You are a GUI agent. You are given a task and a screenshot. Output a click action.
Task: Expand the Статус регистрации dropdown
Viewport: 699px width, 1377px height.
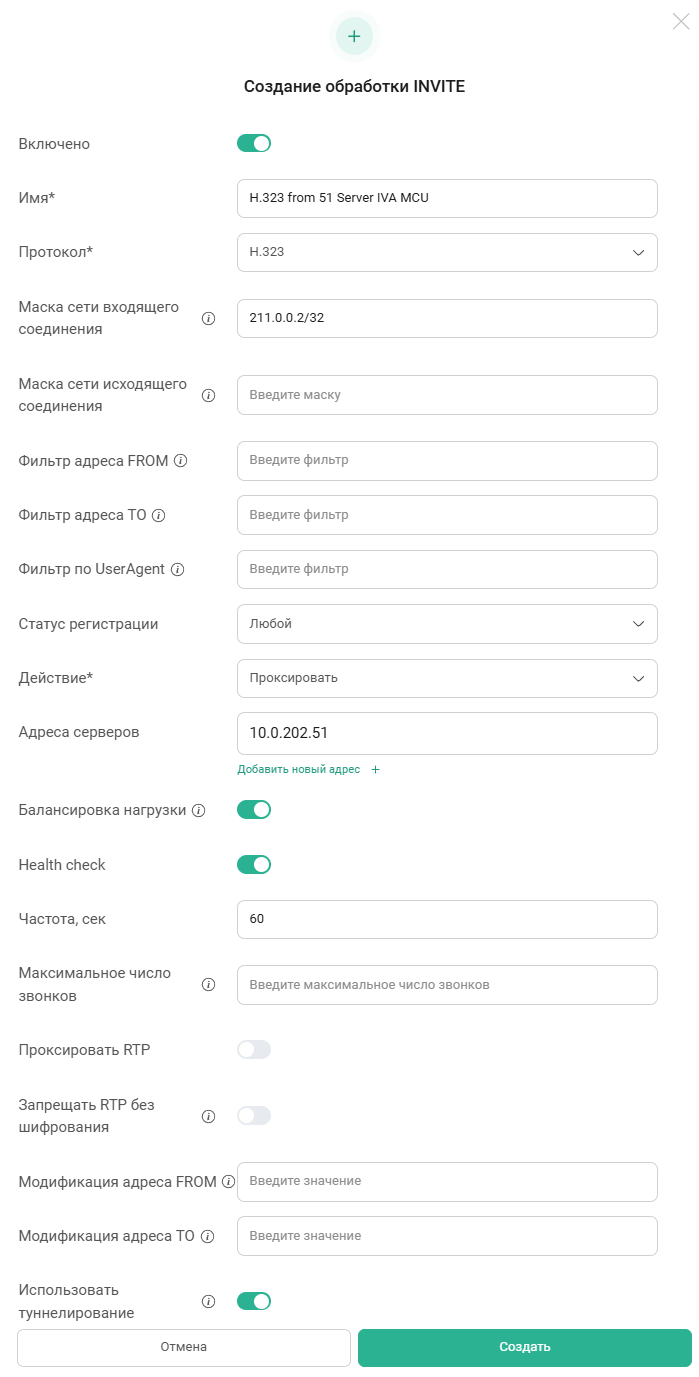447,623
